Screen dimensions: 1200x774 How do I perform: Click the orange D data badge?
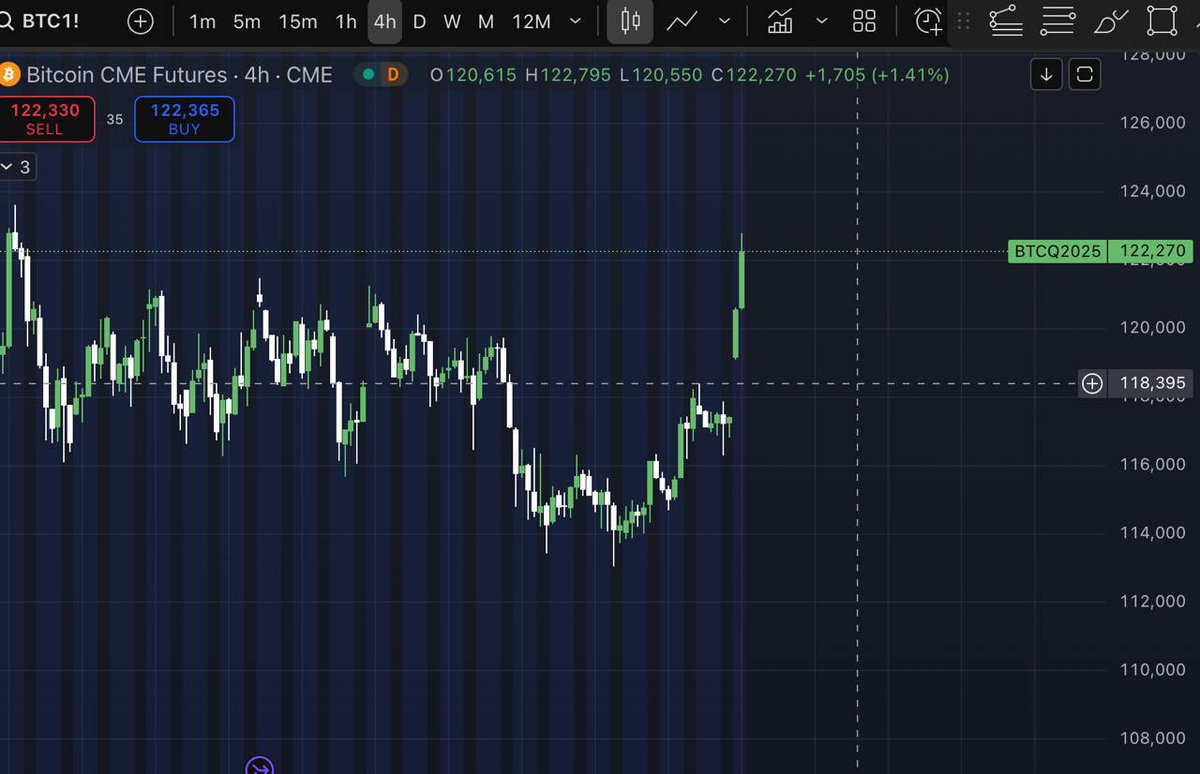393,74
